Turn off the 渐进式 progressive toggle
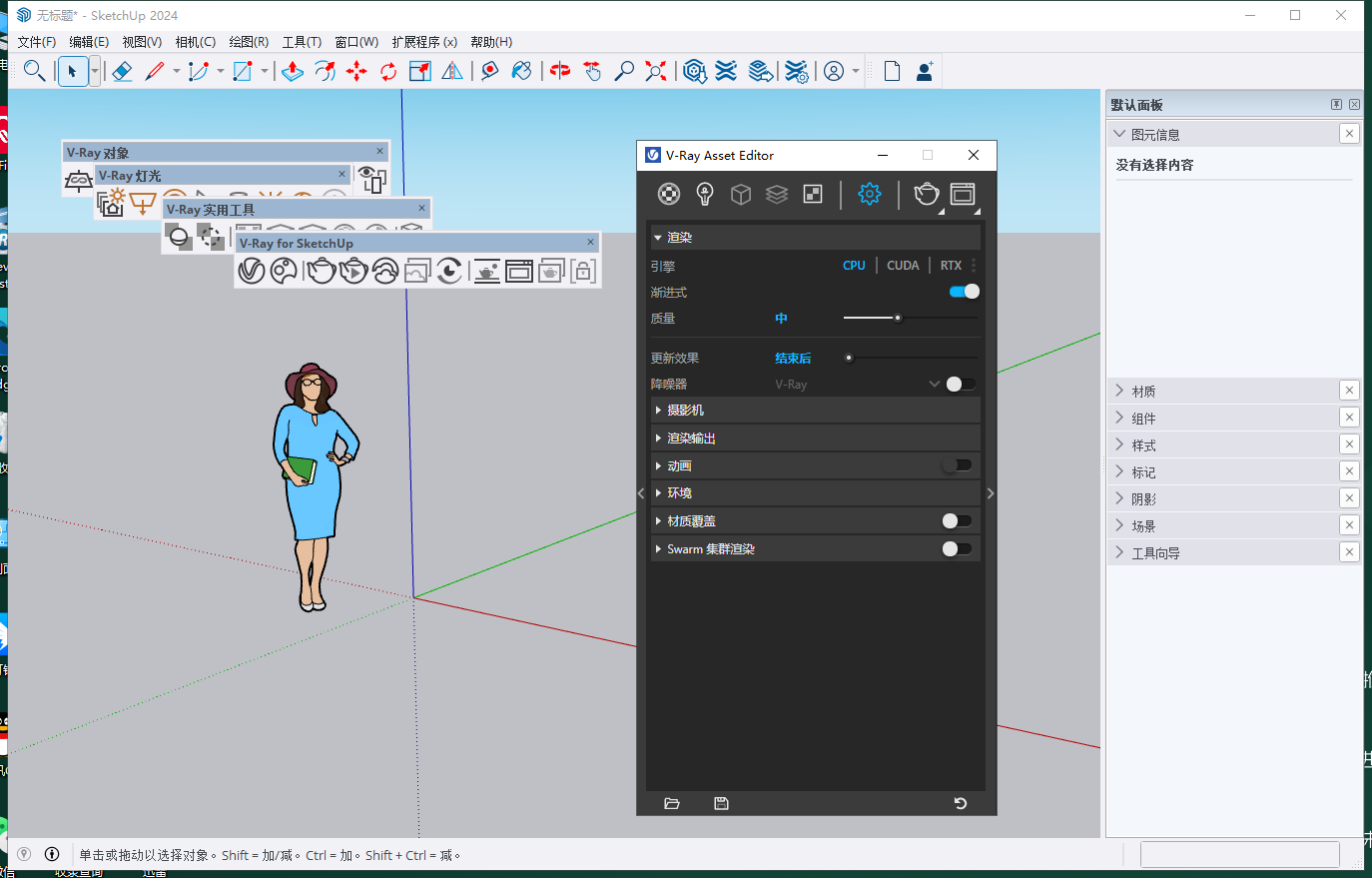1372x878 pixels. [x=965, y=292]
